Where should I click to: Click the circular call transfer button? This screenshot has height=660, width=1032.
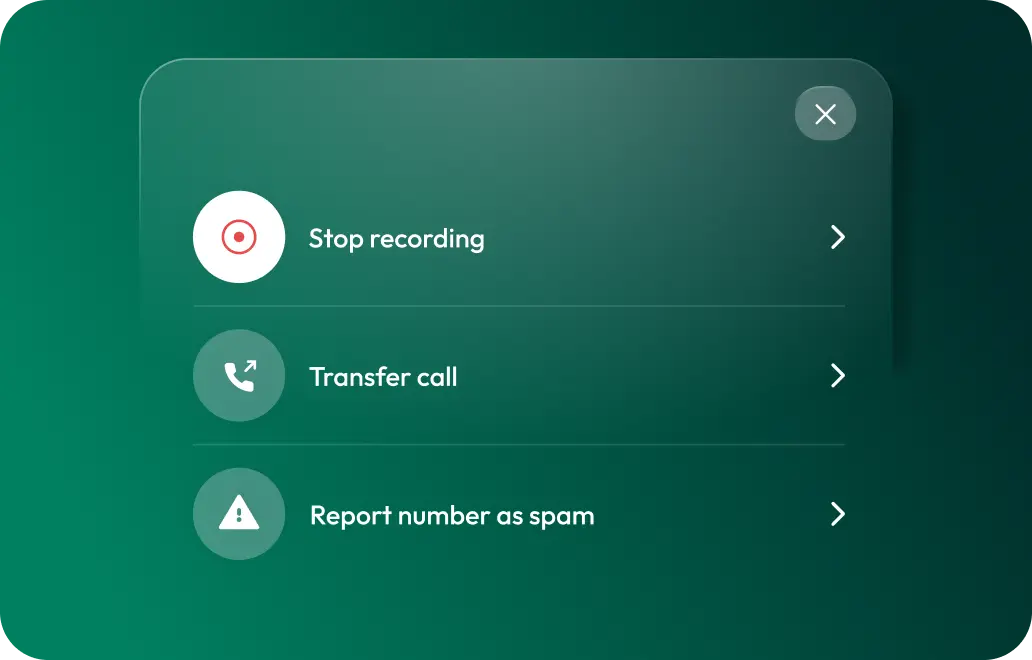coord(239,376)
